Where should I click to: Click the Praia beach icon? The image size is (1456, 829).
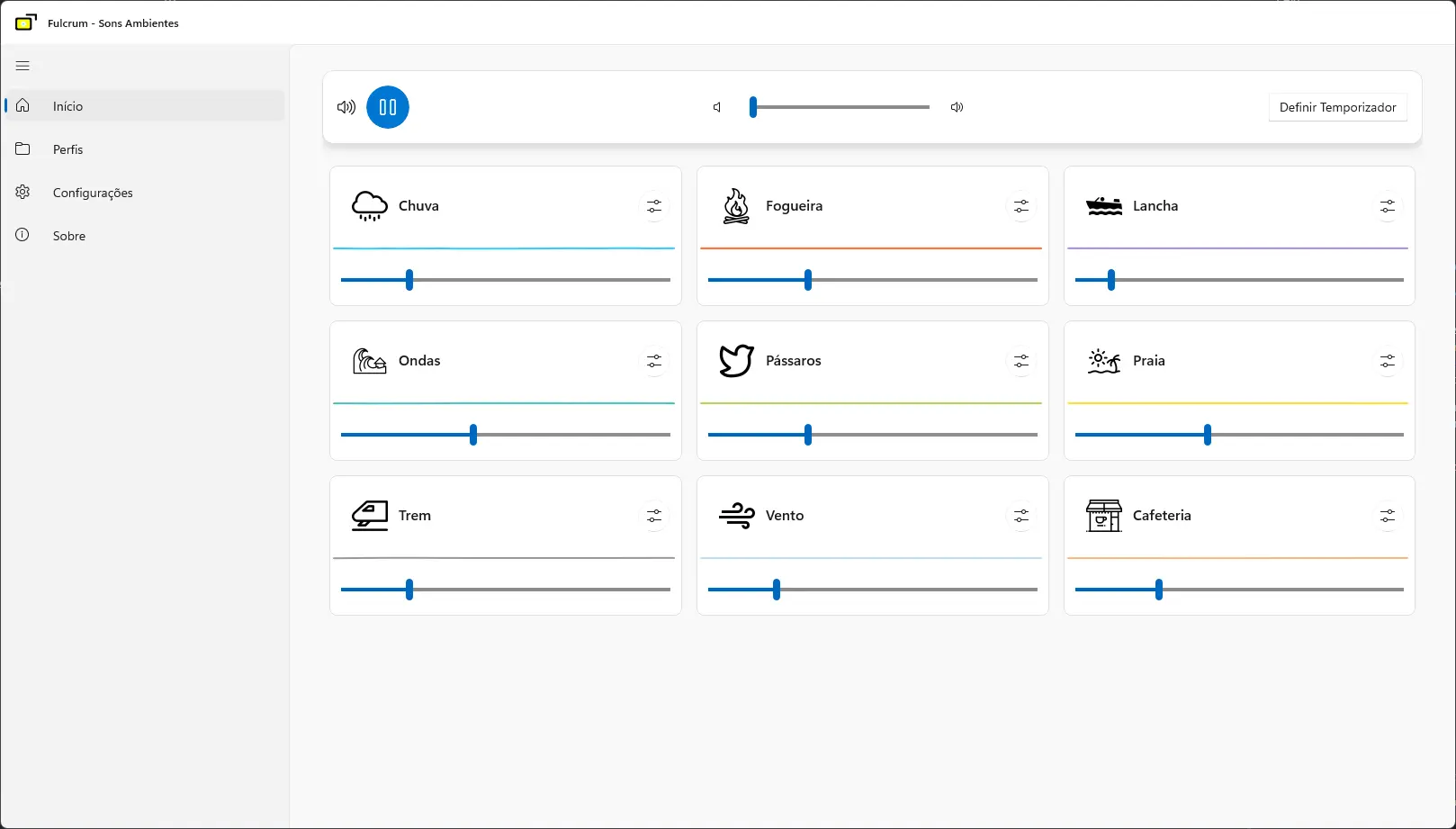click(x=1103, y=360)
